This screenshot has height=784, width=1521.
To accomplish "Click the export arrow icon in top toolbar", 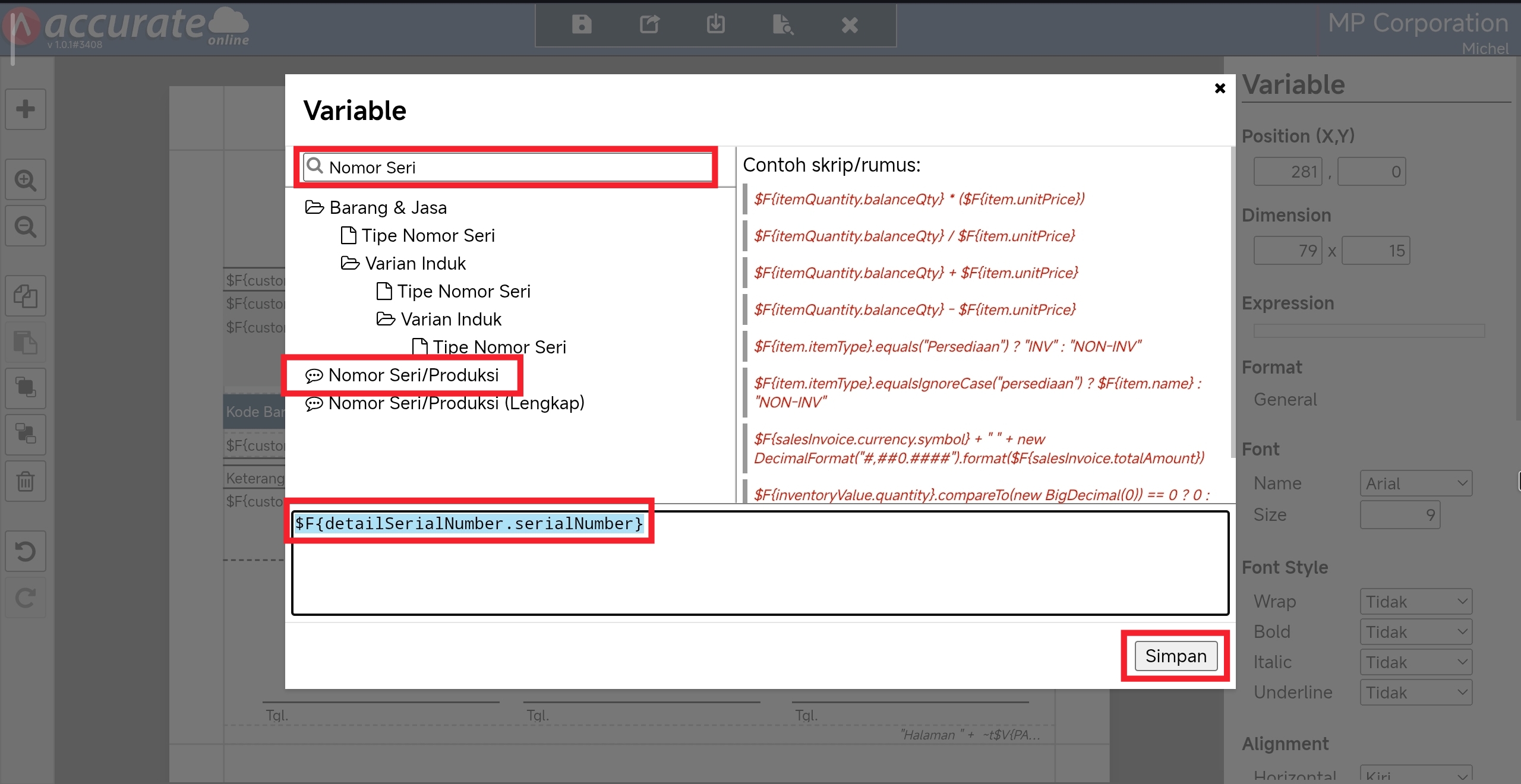I will [x=649, y=24].
